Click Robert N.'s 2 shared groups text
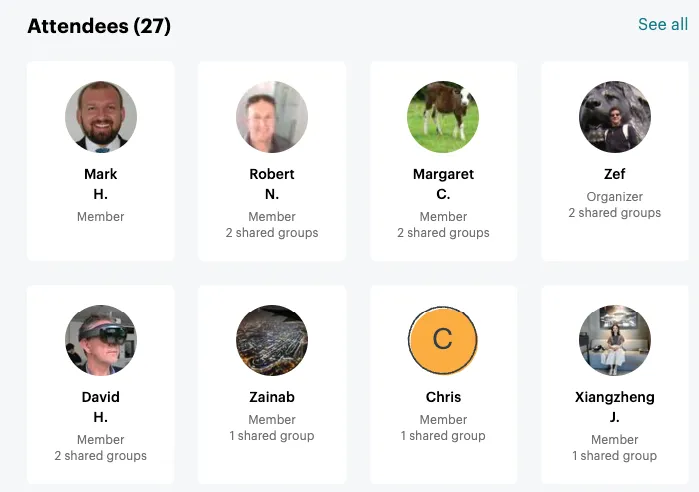The height and width of the screenshot is (492, 699). [272, 233]
